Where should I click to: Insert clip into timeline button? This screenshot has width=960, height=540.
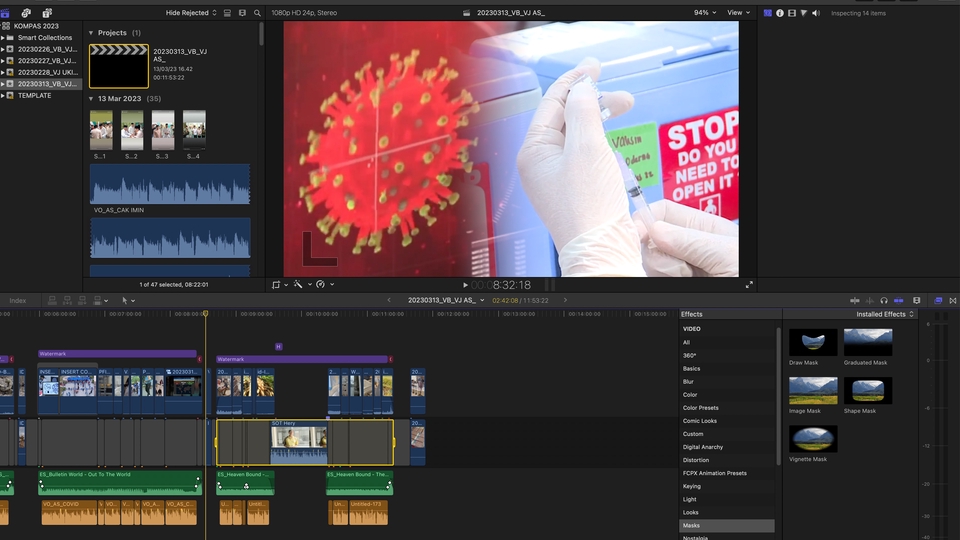(67, 301)
